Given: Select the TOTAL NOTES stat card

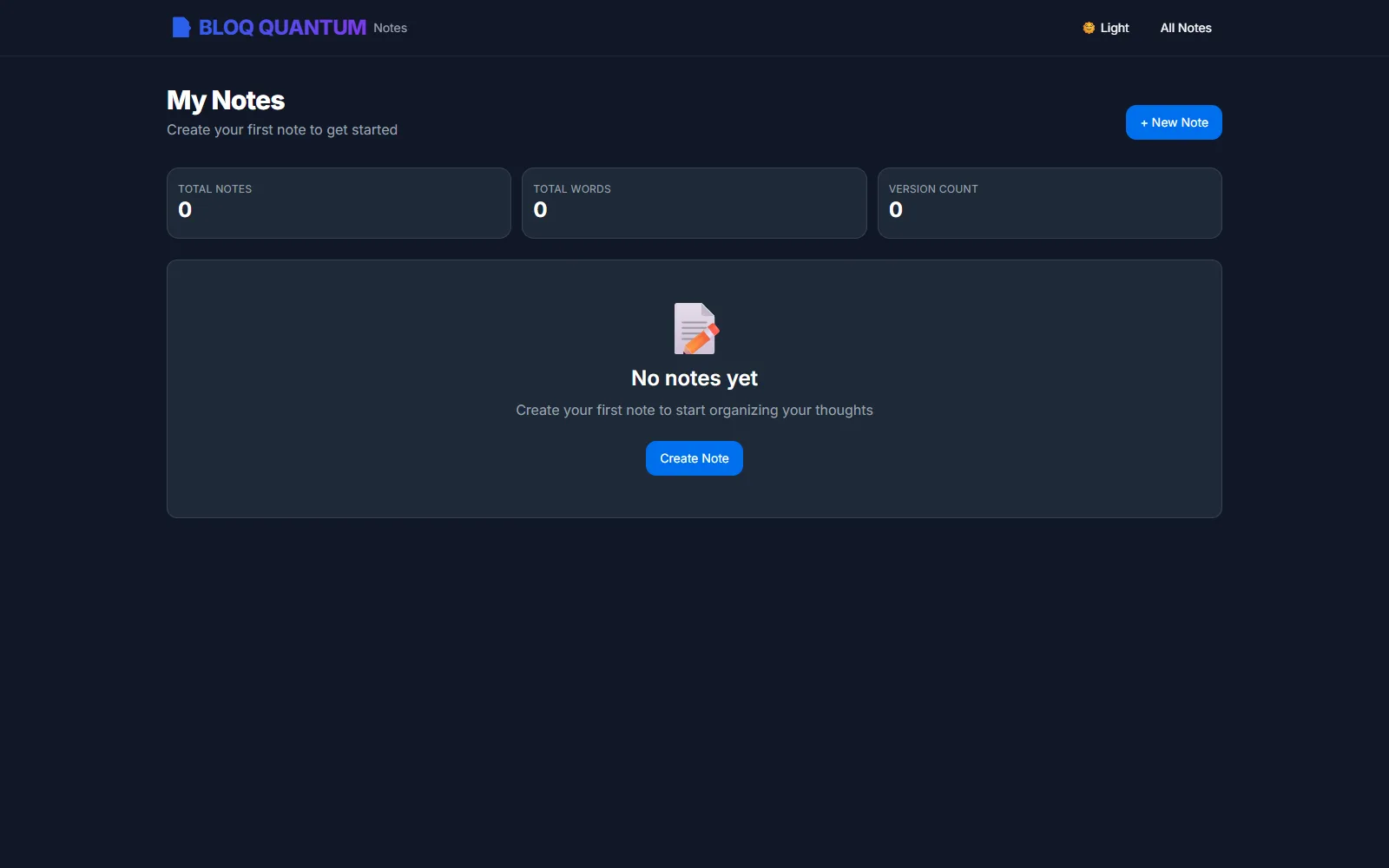Looking at the screenshot, I should tap(339, 203).
